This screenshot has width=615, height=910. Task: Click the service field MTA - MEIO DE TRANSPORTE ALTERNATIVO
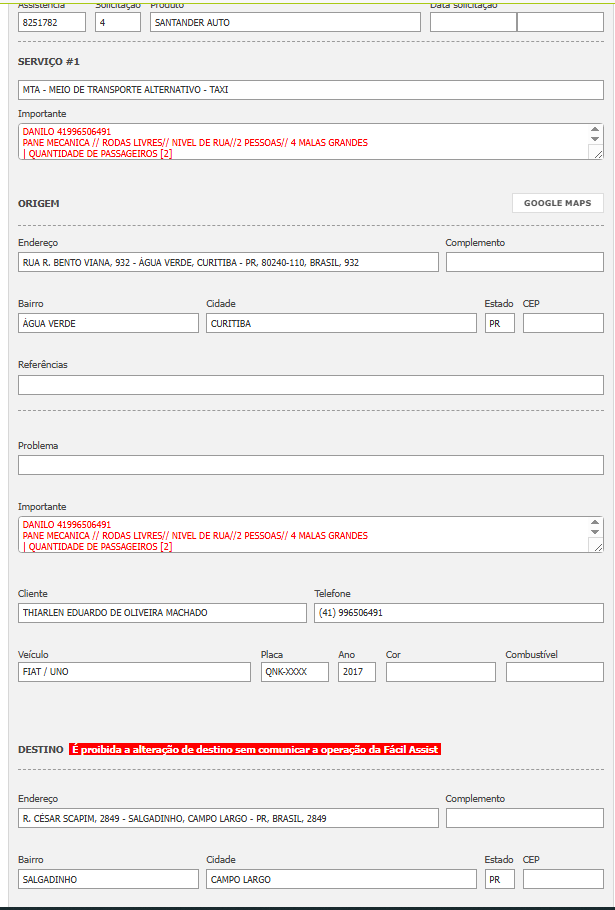(310, 90)
